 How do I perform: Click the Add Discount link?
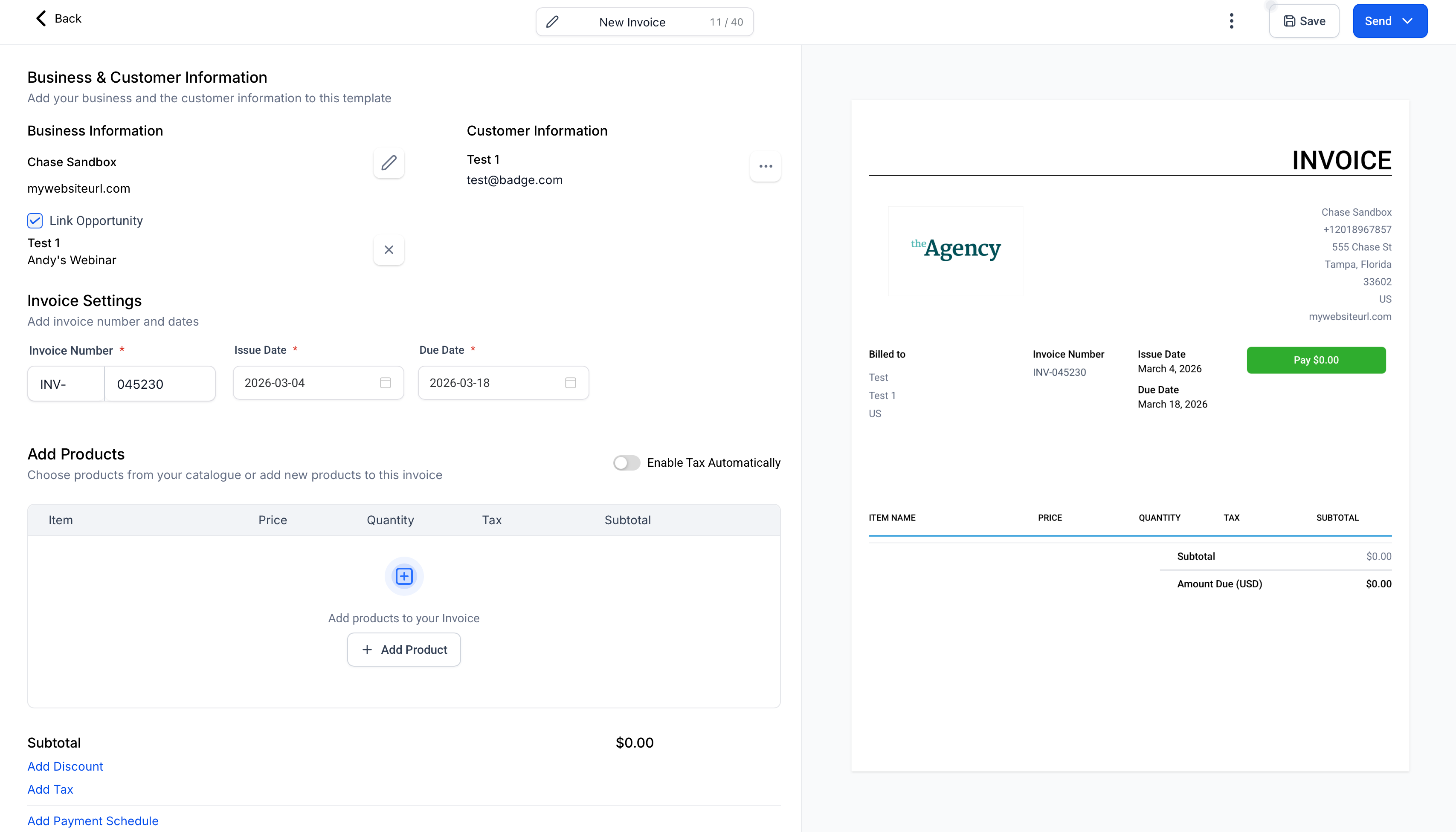tap(65, 766)
